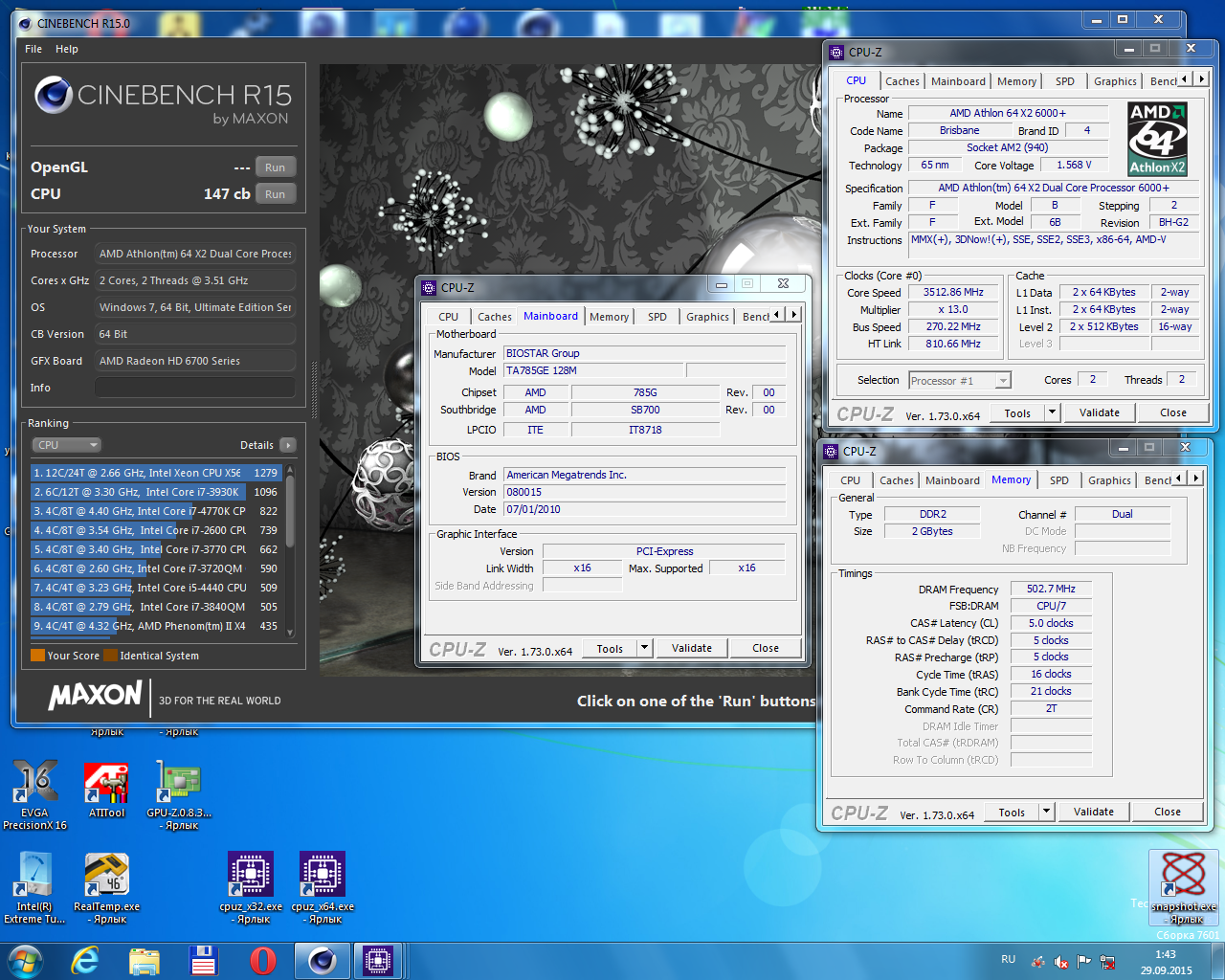Open ATITool desktop shortcut
Screen dimensions: 1225x980
(x=106, y=791)
